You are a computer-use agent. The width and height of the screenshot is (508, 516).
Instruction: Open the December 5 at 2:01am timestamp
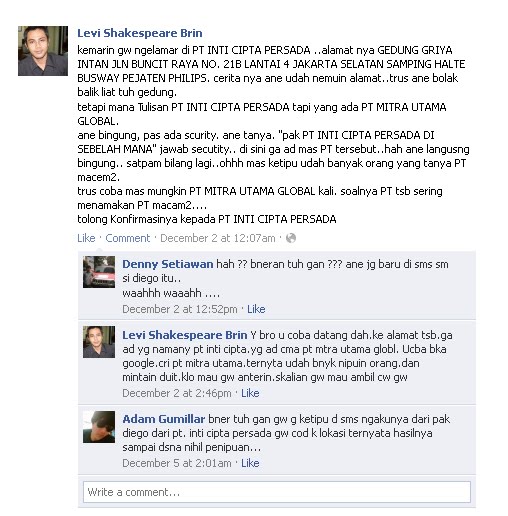click(x=177, y=463)
